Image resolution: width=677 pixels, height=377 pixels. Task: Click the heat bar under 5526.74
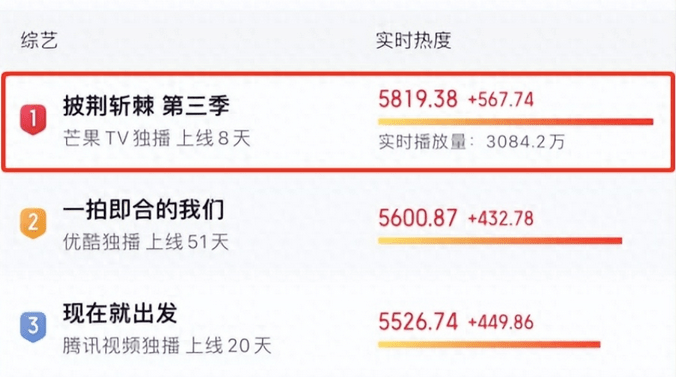click(x=489, y=344)
